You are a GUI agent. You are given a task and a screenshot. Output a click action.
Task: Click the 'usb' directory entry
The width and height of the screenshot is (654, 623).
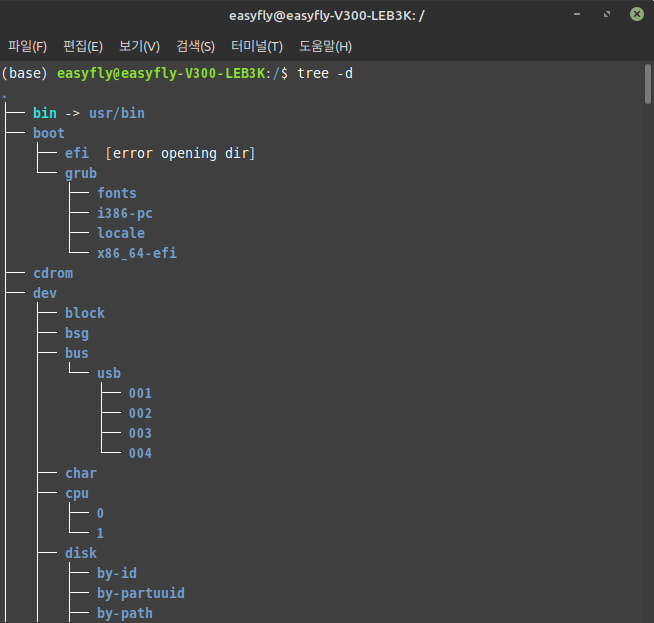pos(109,374)
